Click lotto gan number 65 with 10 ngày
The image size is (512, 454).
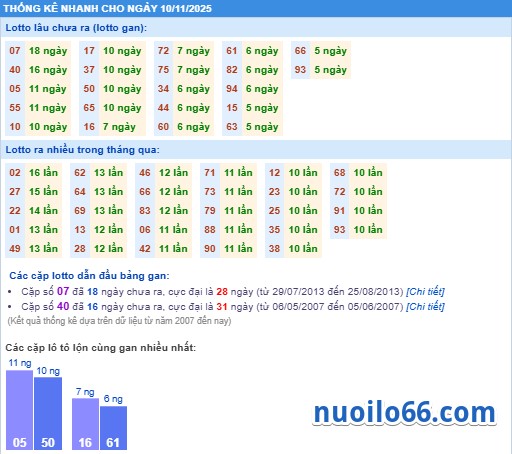click(x=89, y=108)
